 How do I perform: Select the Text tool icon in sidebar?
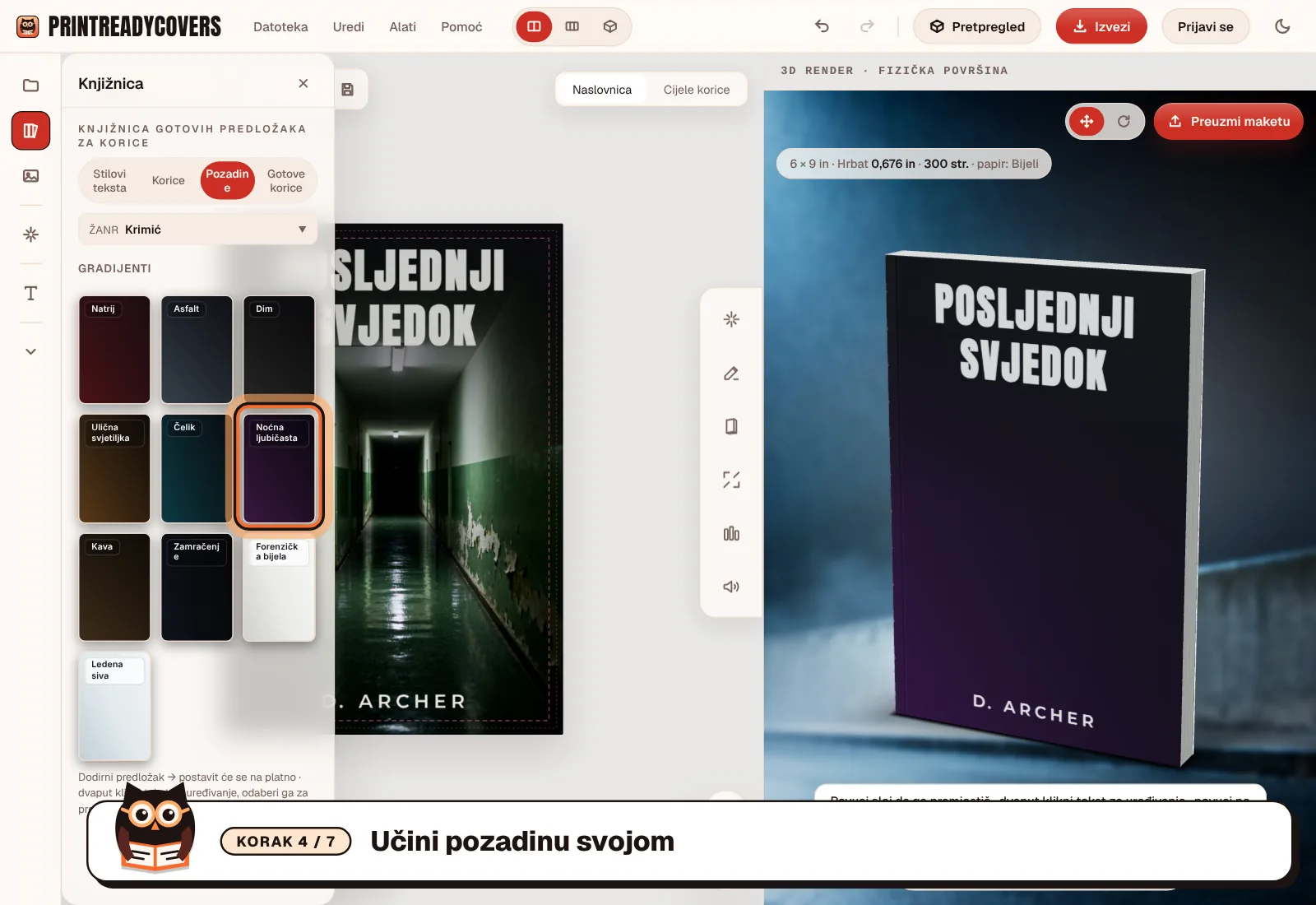[30, 294]
